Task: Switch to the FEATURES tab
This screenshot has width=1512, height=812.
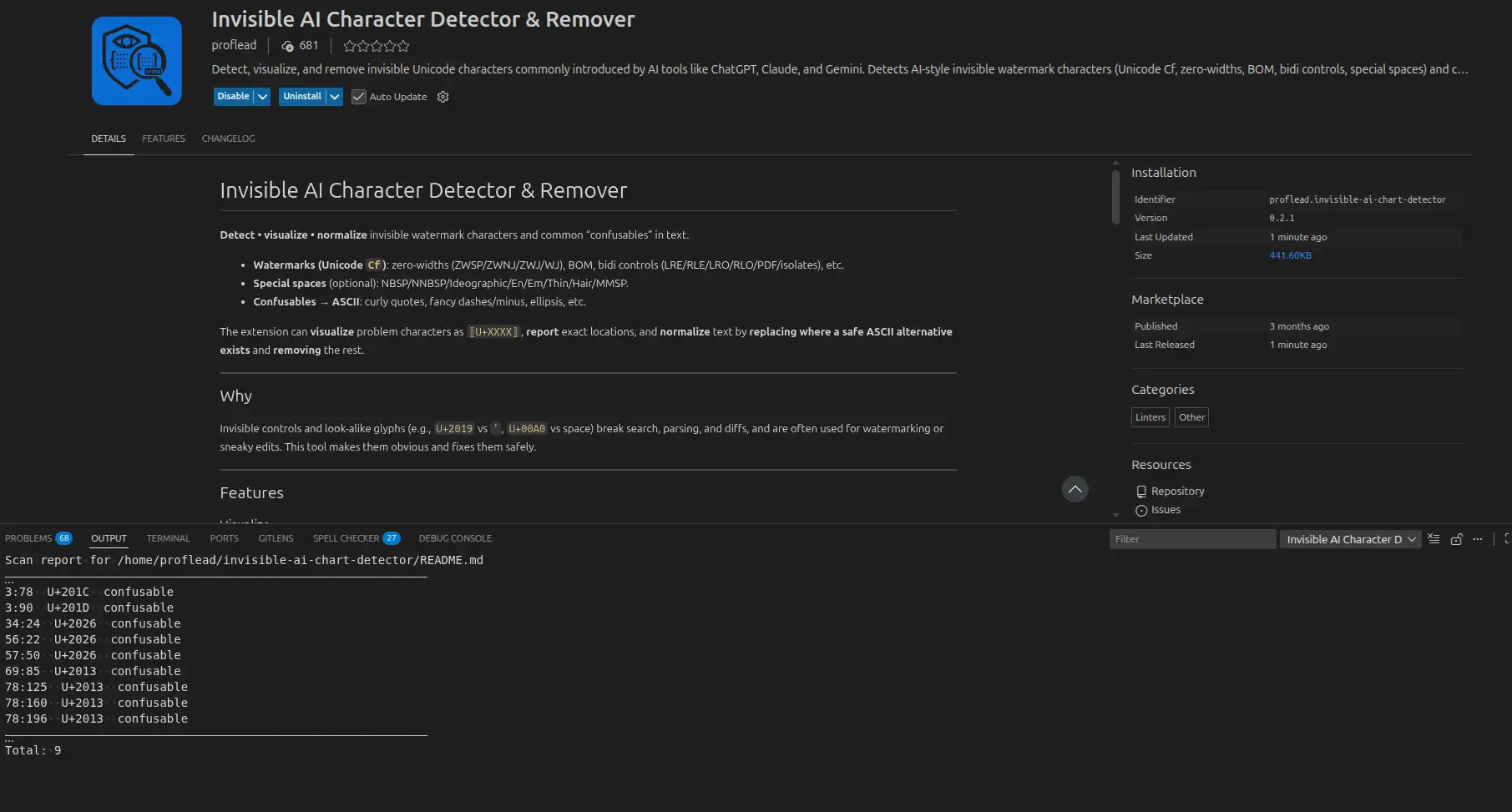Action: [x=163, y=139]
